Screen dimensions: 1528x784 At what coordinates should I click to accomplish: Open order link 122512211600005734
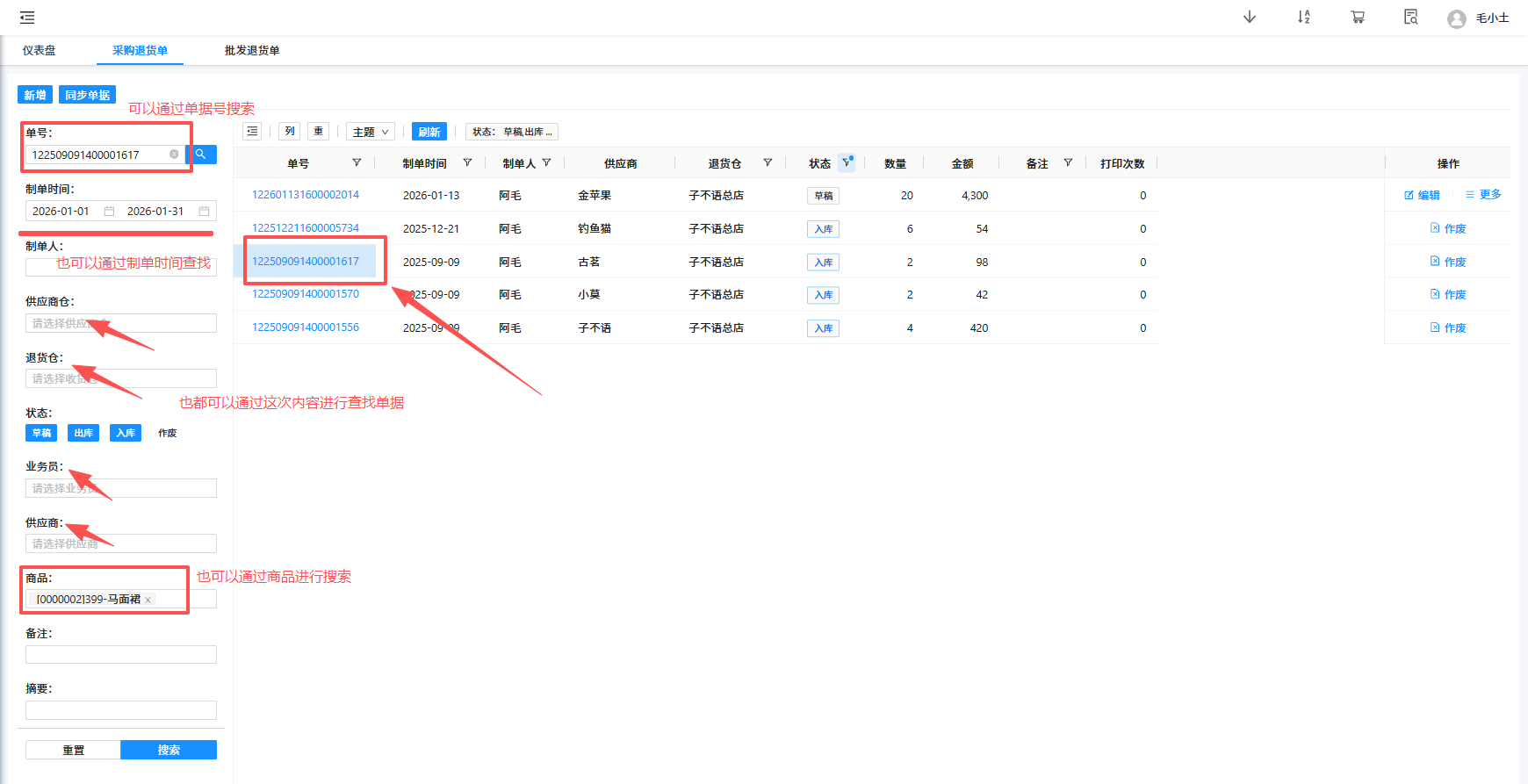(x=306, y=228)
